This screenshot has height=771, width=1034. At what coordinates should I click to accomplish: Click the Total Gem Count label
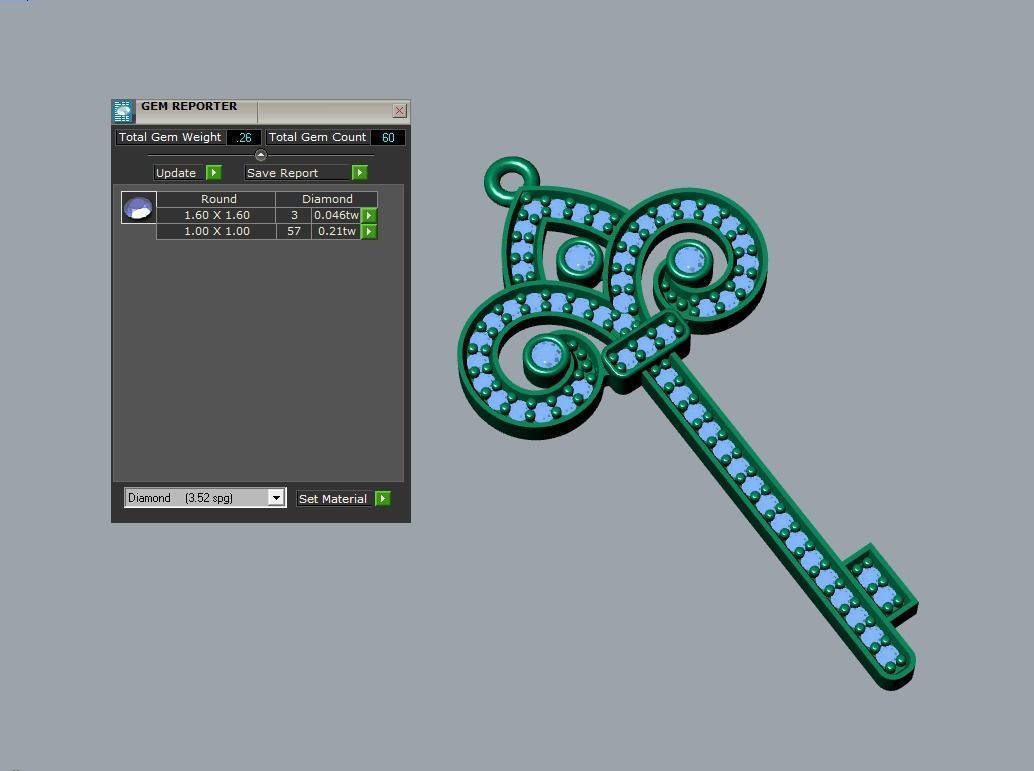click(317, 137)
